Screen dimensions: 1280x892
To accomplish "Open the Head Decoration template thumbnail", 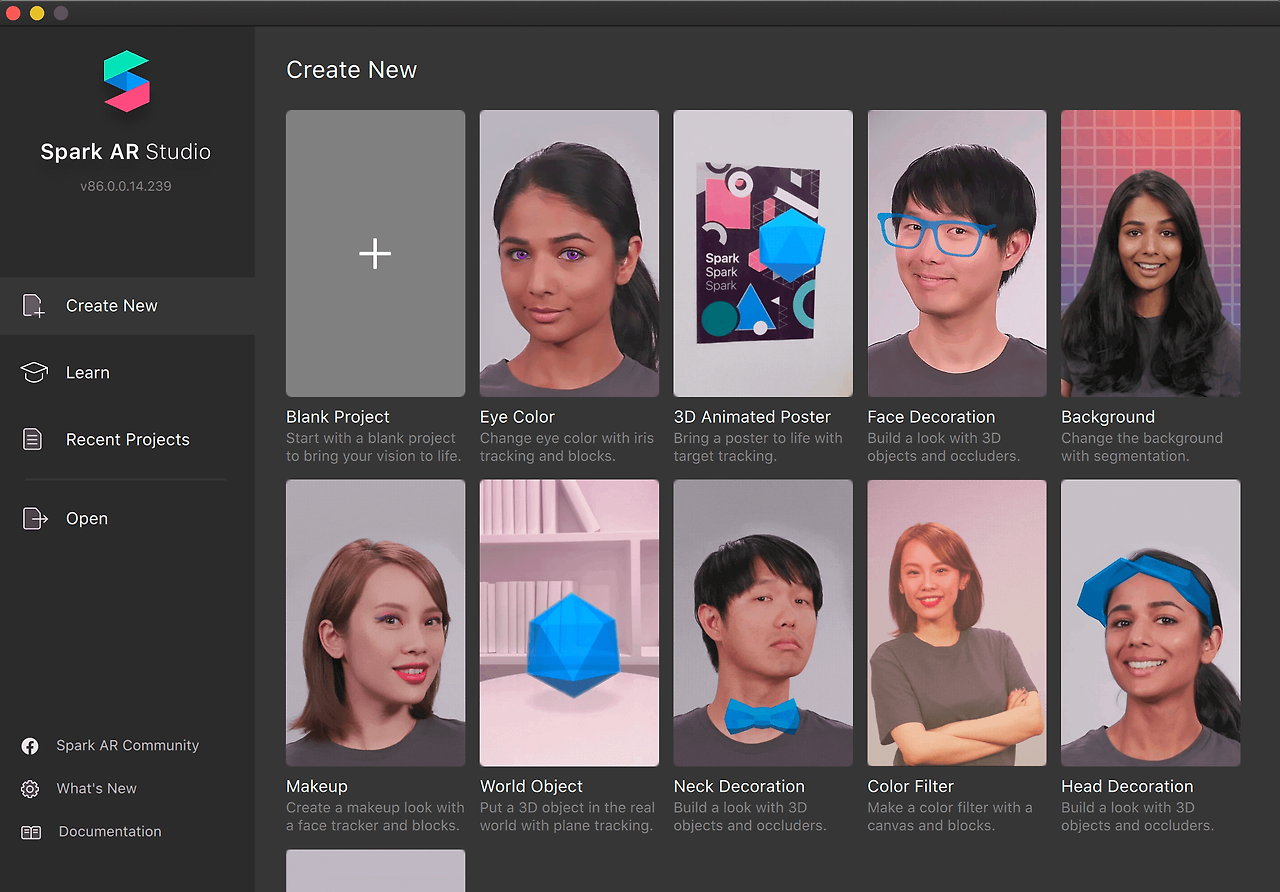I will (1151, 623).
